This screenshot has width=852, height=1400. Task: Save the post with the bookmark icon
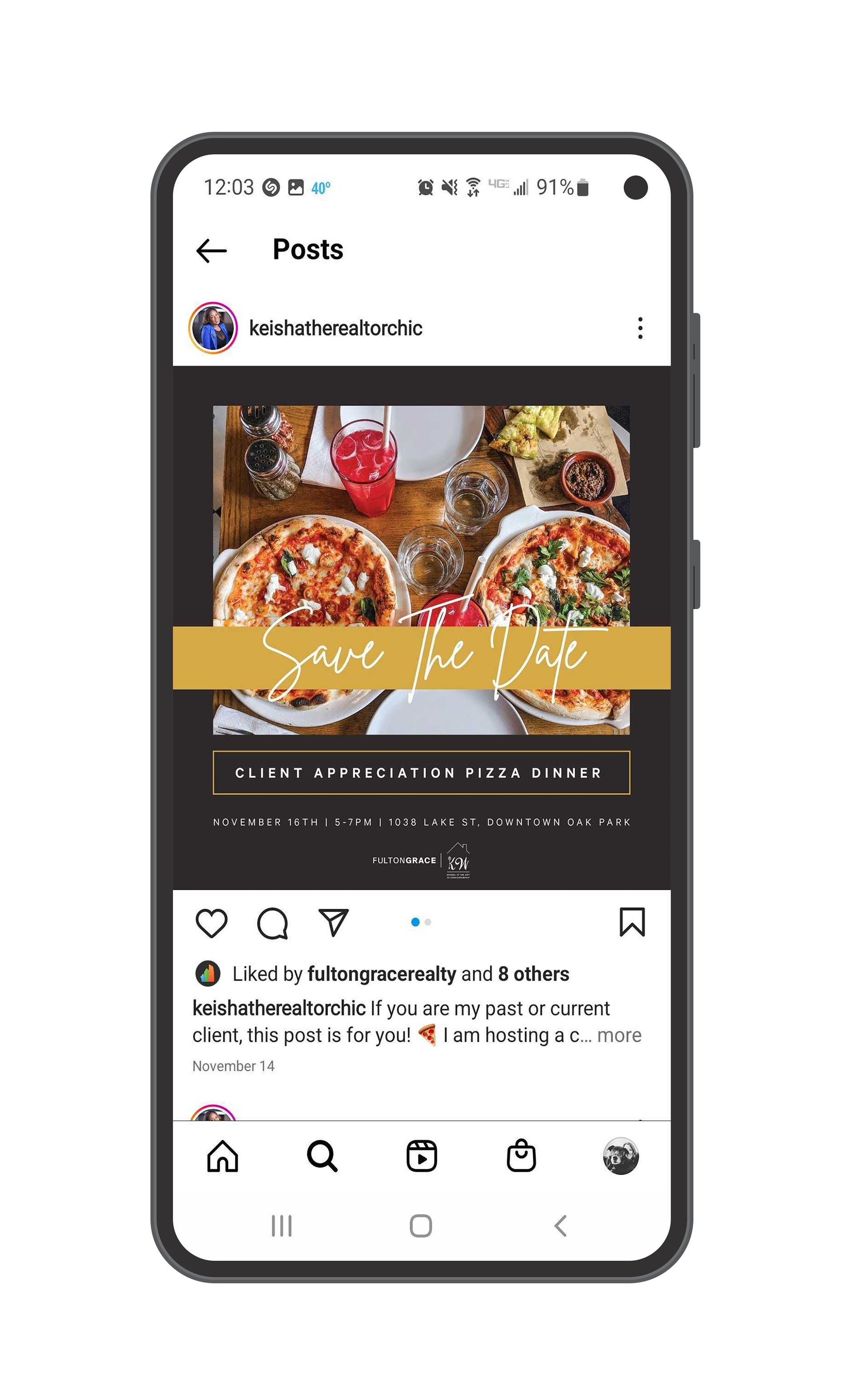point(632,922)
